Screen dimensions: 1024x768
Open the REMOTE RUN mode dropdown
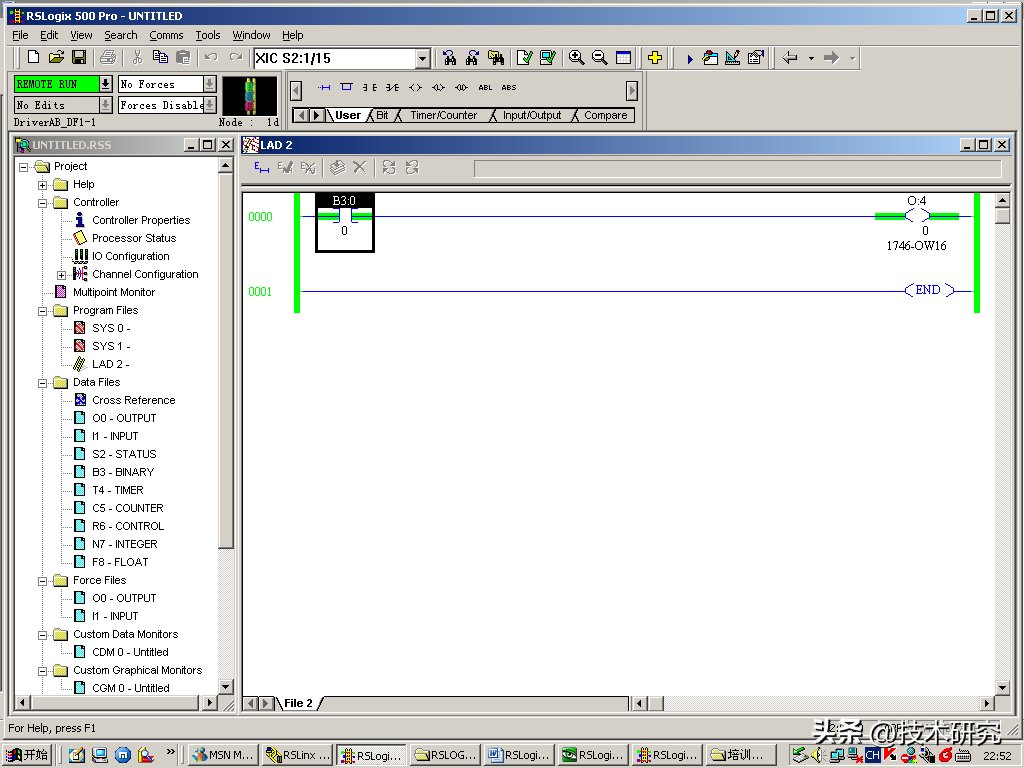tap(105, 84)
